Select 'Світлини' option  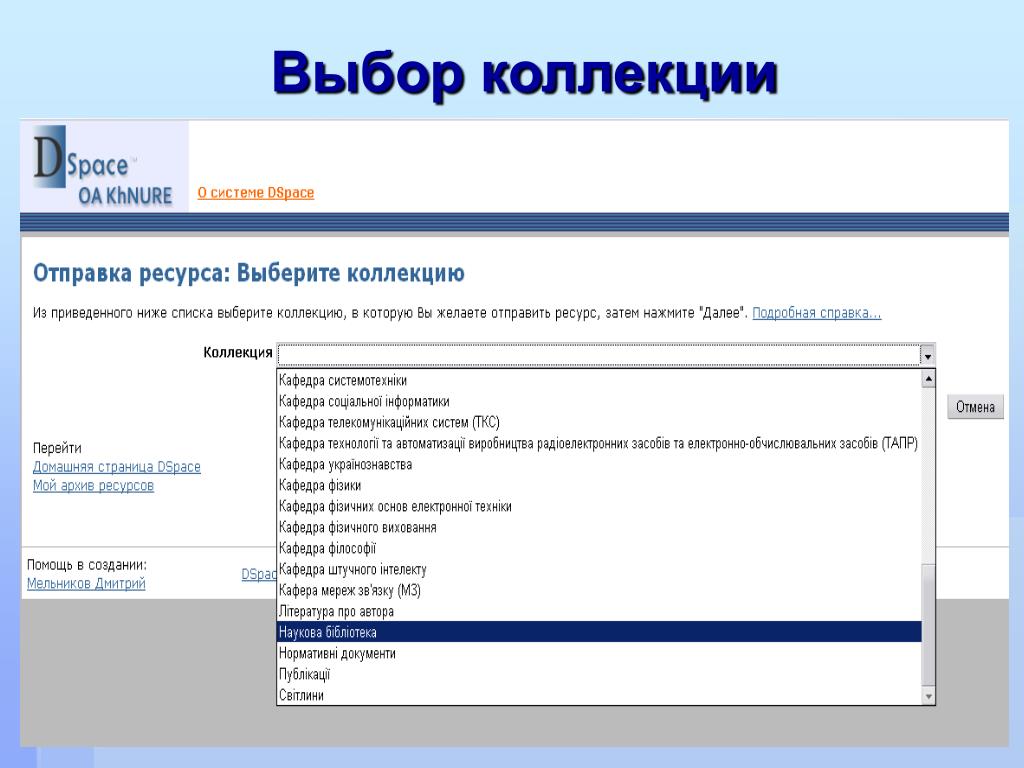[599, 695]
